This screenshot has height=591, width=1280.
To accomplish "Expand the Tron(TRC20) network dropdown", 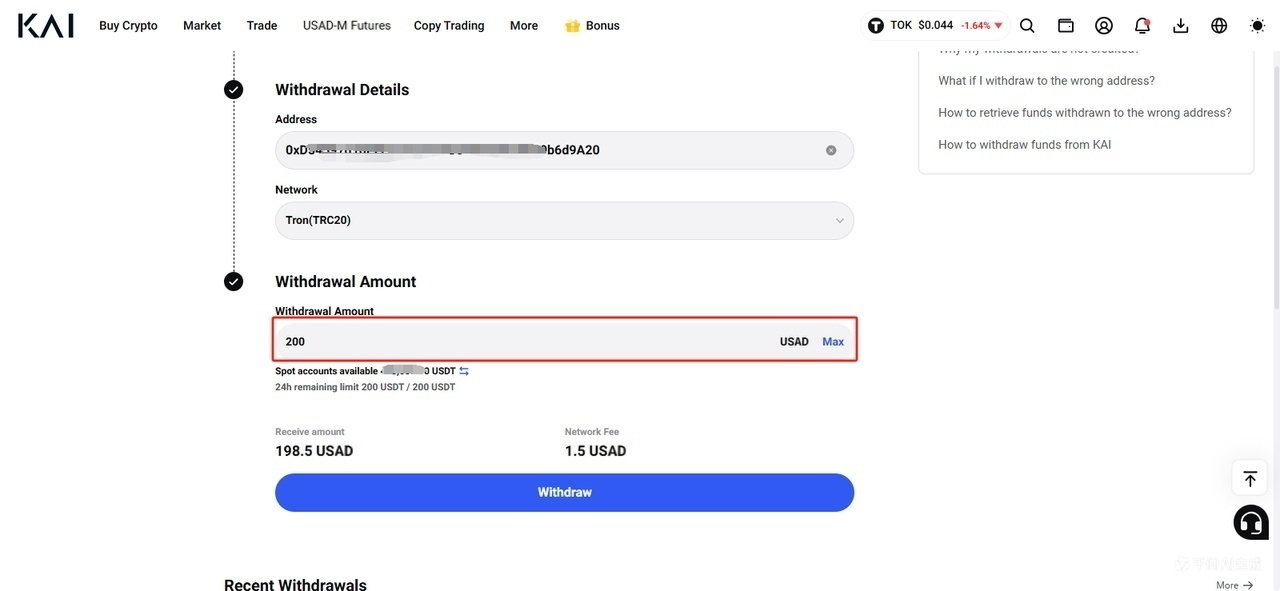I will 564,220.
